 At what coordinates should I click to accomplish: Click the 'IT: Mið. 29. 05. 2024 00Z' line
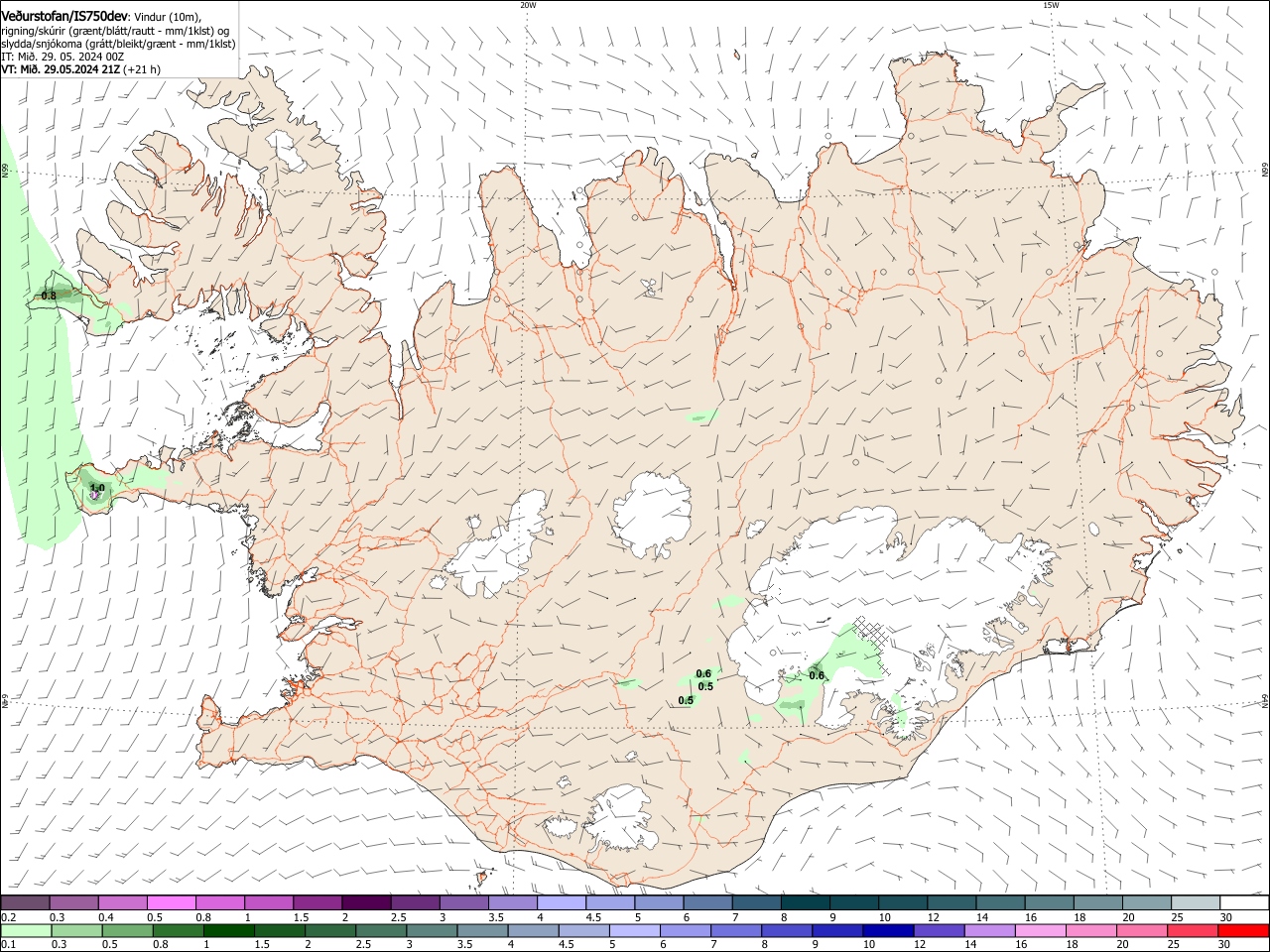[63, 57]
